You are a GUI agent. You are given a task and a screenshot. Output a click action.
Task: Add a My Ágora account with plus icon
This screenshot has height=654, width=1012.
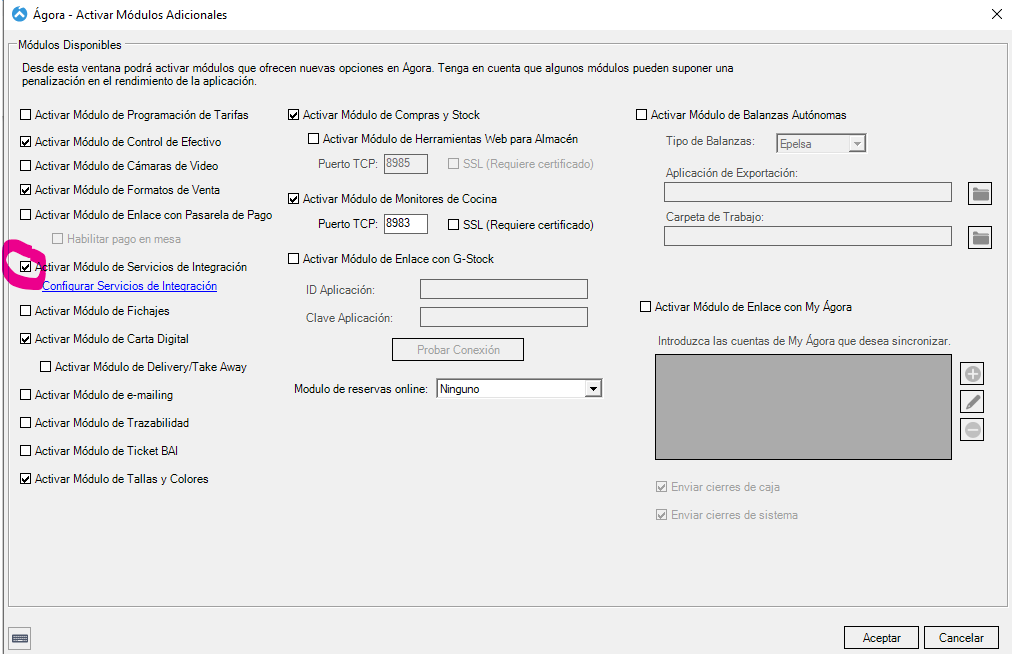973,374
